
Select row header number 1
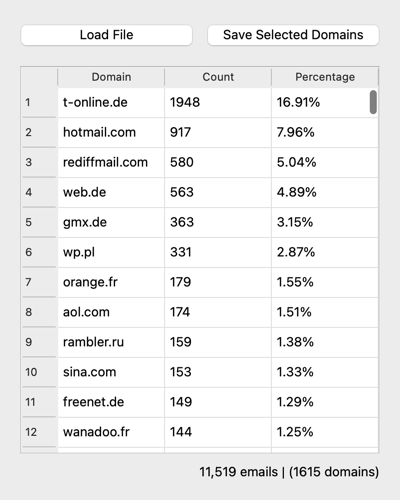(x=39, y=102)
